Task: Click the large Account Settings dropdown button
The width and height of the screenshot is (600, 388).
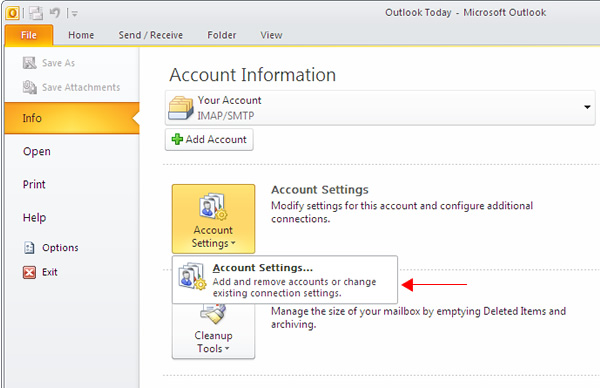Action: pyautogui.click(x=213, y=218)
